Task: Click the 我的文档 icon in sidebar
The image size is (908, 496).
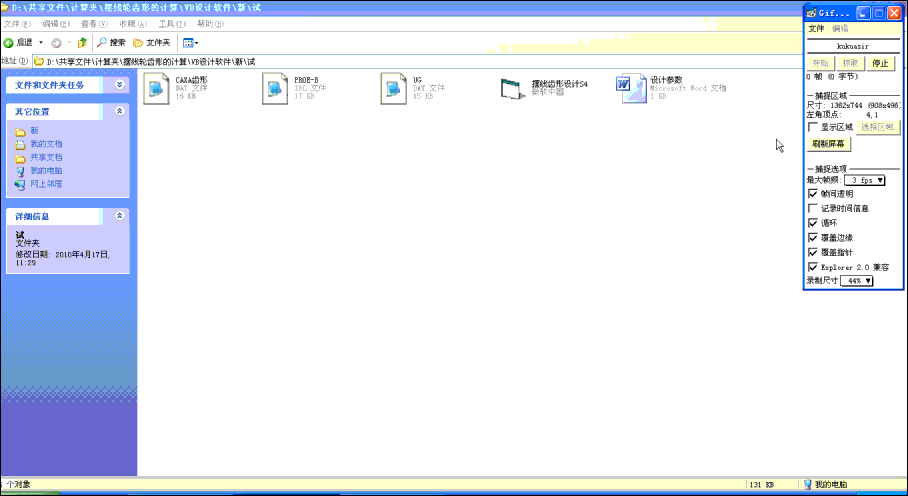Action: (x=20, y=145)
